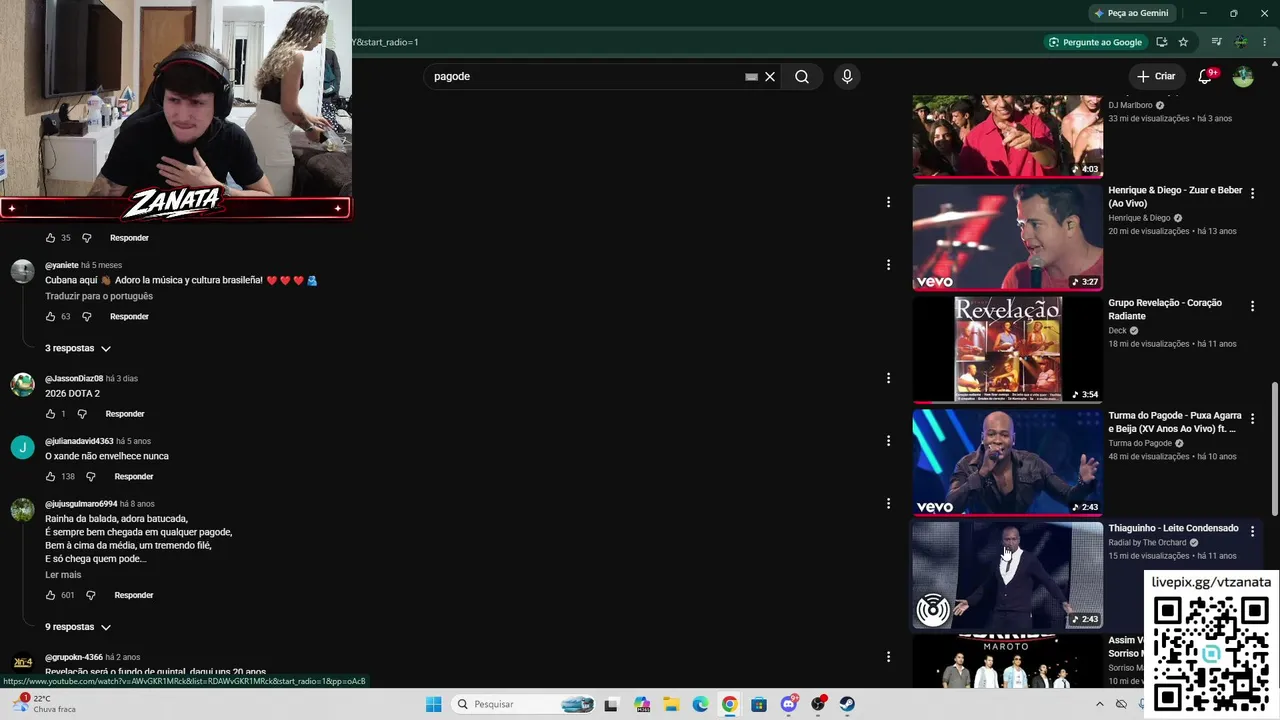This screenshot has height=720, width=1280.
Task: Open more options for Zuar e Beber video
Action: pos(1252,193)
